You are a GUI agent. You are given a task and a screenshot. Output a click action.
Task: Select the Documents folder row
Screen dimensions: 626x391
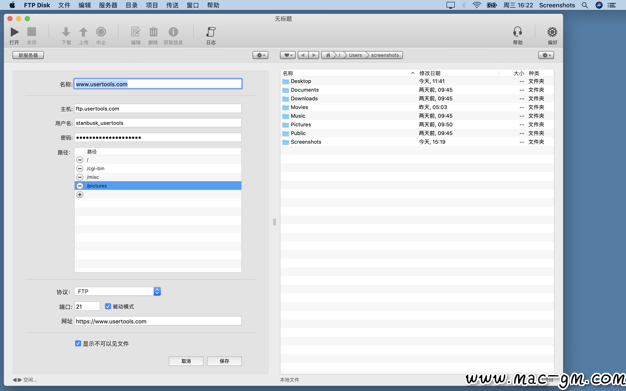click(x=417, y=90)
